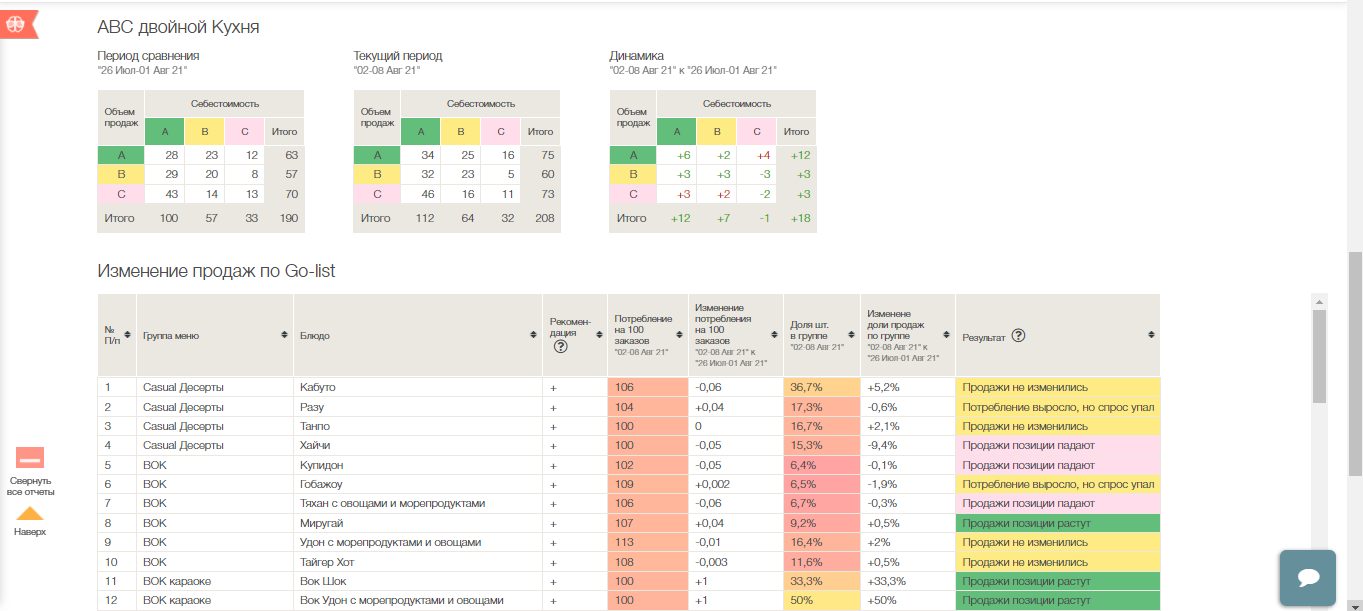
Task: Sort by the Результат column arrows
Action: (x=1151, y=335)
